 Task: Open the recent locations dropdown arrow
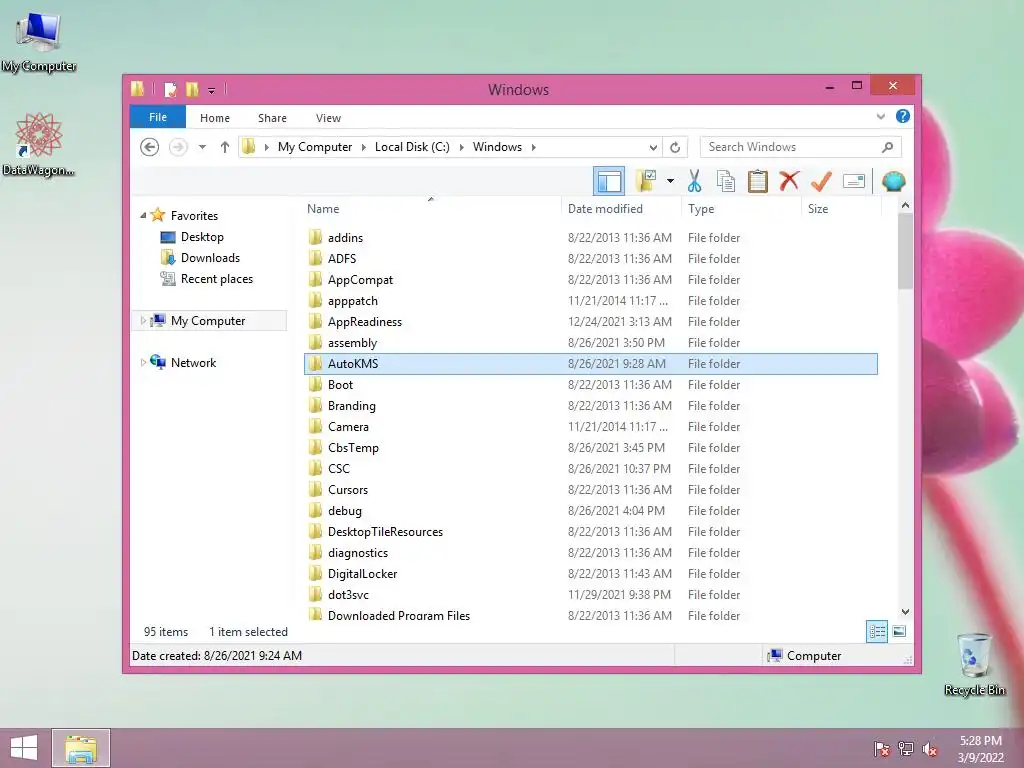tap(202, 147)
